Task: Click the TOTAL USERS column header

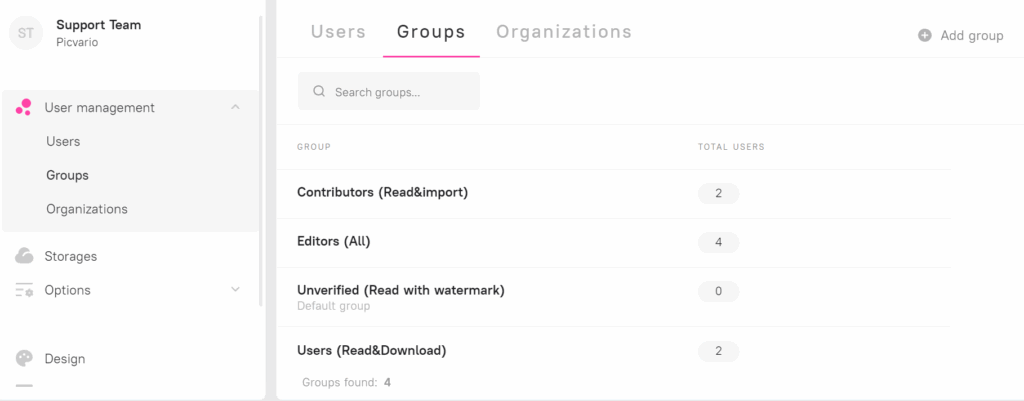Action: 731,147
